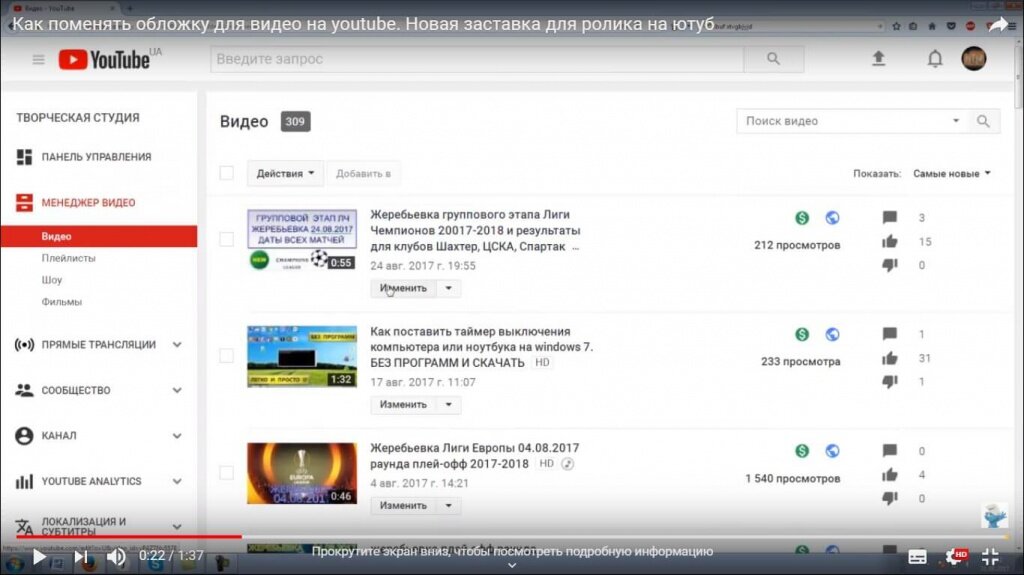Select the Видео sidebar item

pyautogui.click(x=99, y=237)
